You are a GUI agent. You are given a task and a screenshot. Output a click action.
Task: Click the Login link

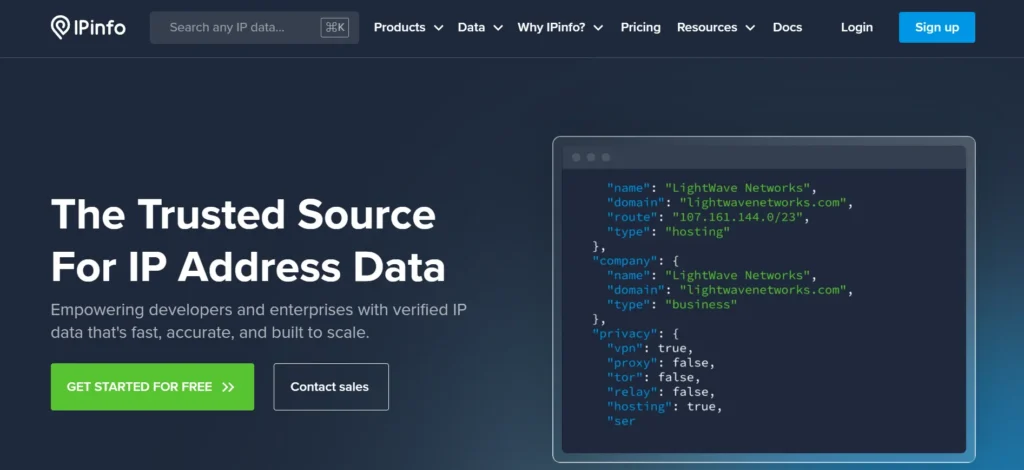point(856,27)
